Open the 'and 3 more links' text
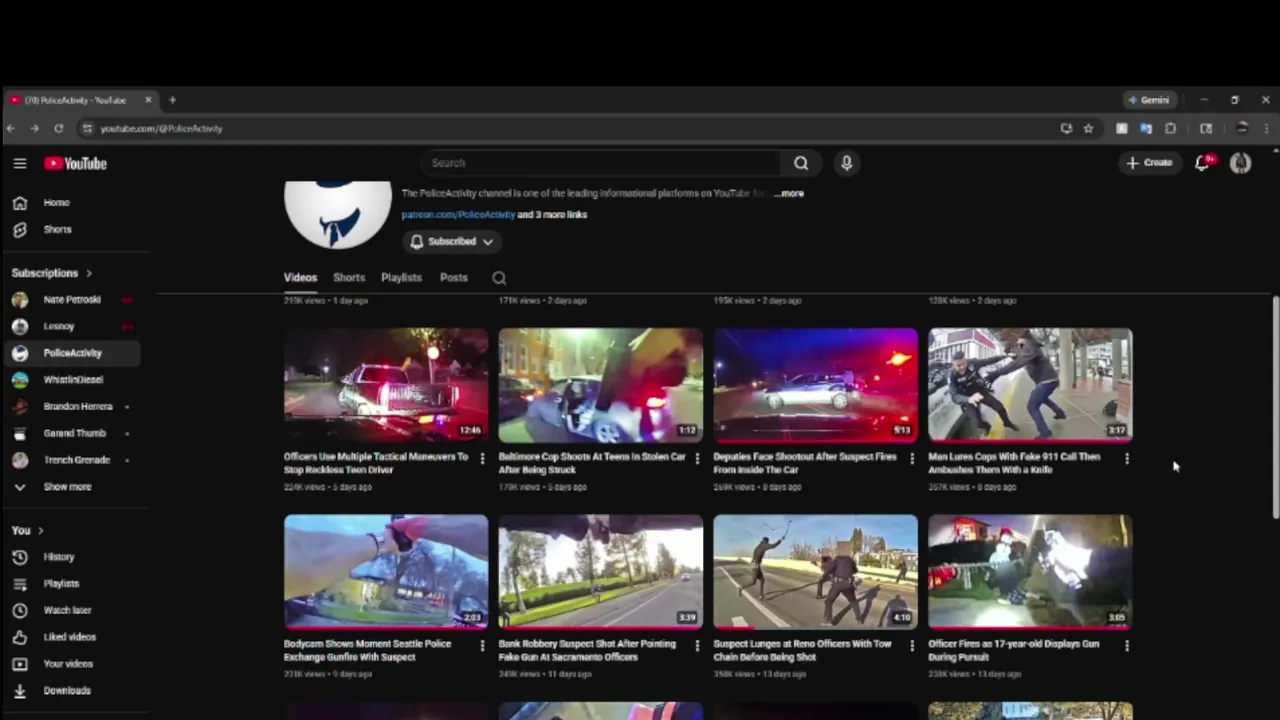The image size is (1280, 720). coord(552,215)
